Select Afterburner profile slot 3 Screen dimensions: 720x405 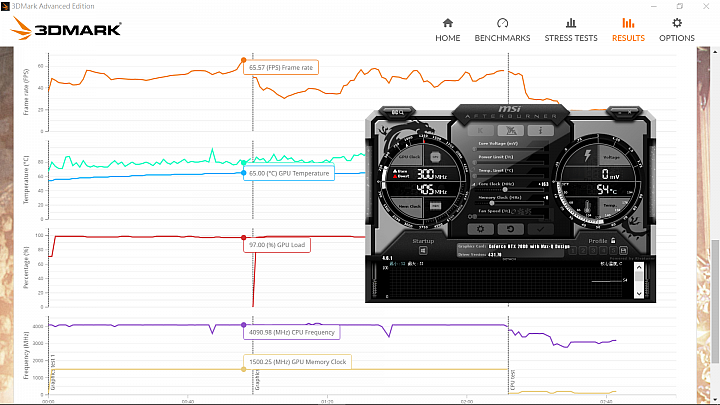coord(593,250)
